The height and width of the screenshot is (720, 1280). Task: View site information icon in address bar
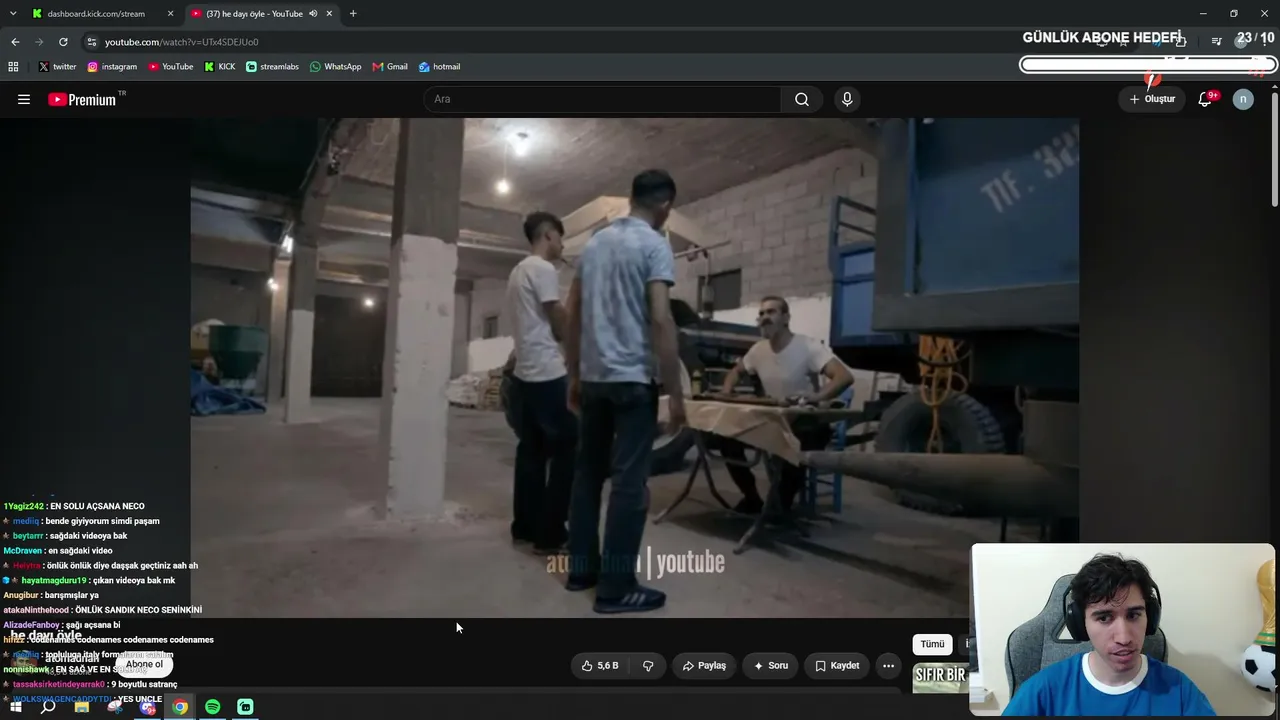pyautogui.click(x=92, y=42)
